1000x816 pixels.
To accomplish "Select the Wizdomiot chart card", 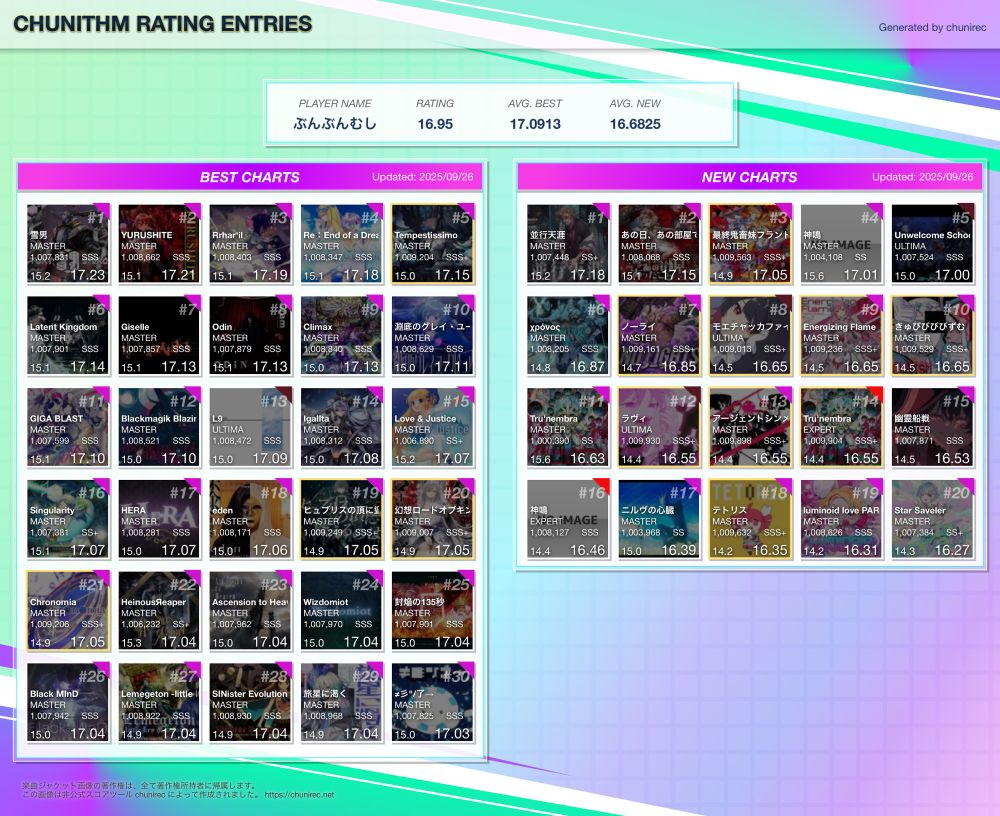I will (x=342, y=611).
